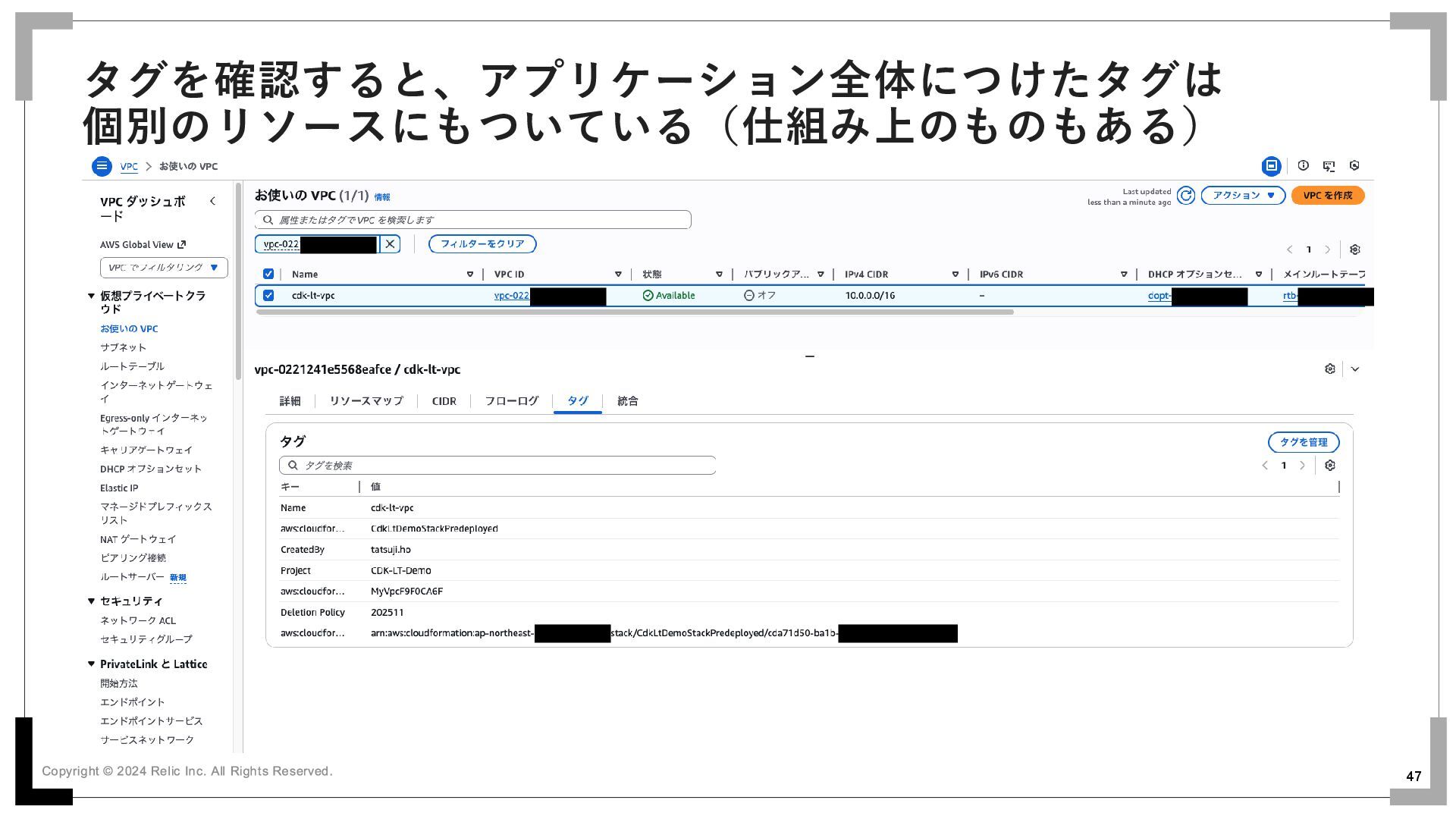Toggle the select-all checkbox in table header

coord(268,275)
